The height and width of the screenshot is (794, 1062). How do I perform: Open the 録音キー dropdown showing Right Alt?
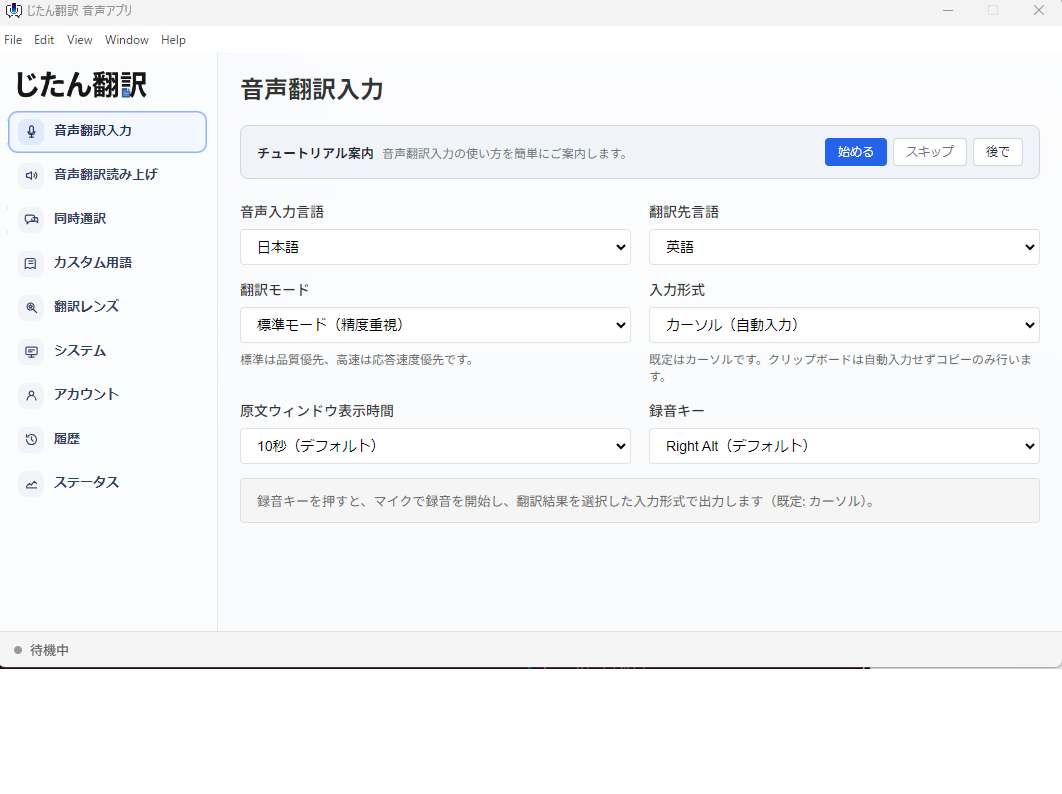click(844, 446)
